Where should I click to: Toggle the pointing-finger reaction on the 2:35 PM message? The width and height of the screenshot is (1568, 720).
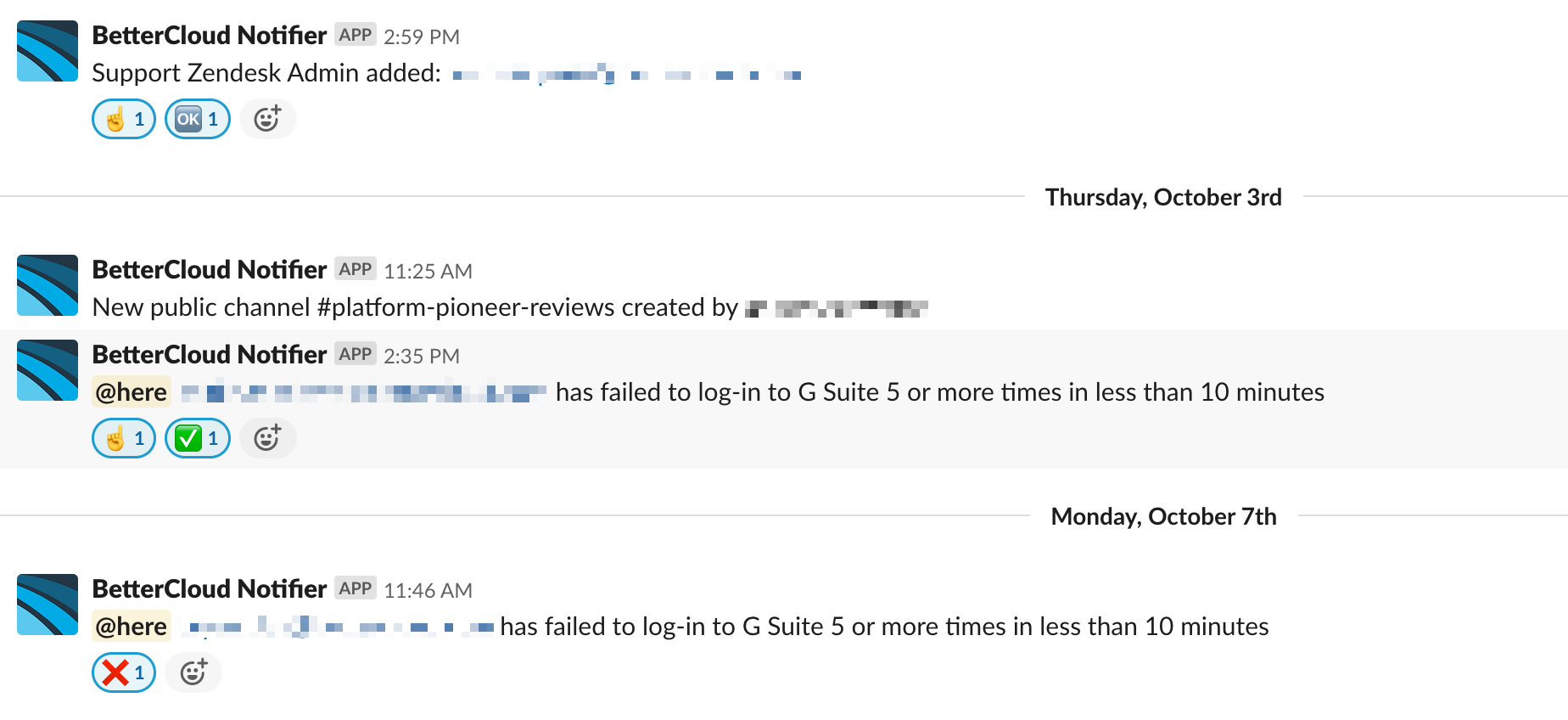(124, 438)
